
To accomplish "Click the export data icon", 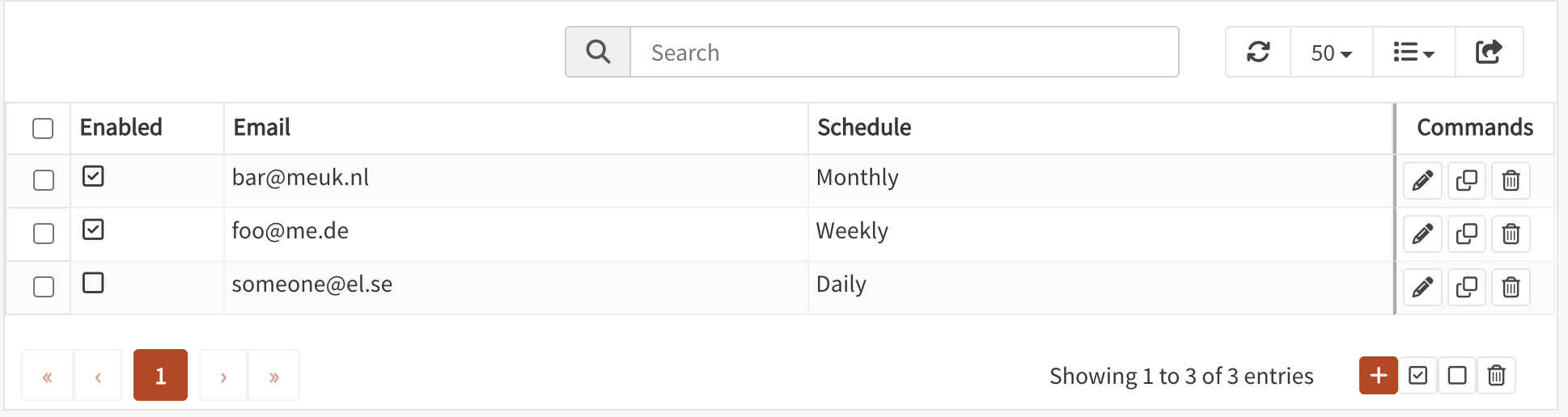I will [1489, 53].
